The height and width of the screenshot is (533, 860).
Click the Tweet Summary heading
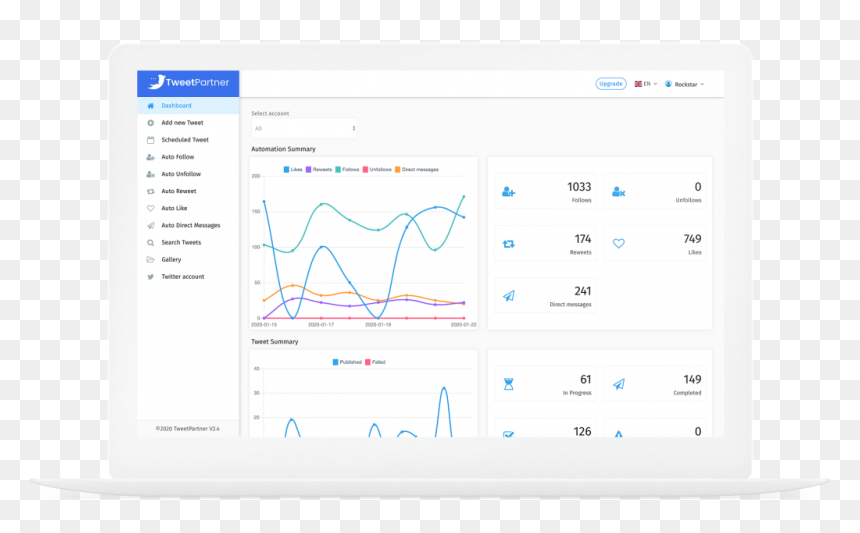pos(274,342)
